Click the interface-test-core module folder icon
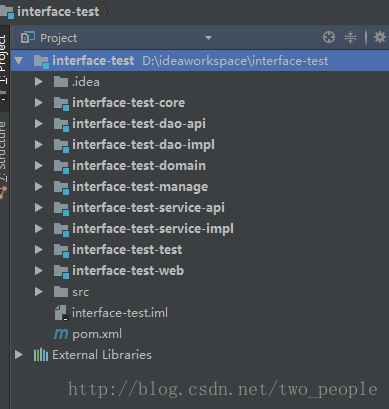 pos(61,103)
